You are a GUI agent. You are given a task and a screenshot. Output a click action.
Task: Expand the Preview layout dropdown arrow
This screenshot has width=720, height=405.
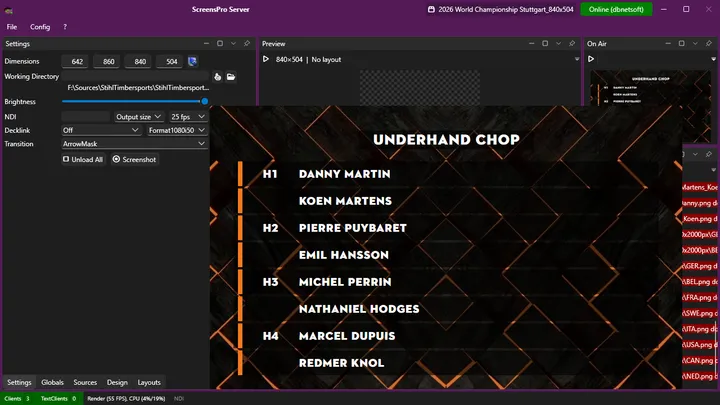click(577, 59)
